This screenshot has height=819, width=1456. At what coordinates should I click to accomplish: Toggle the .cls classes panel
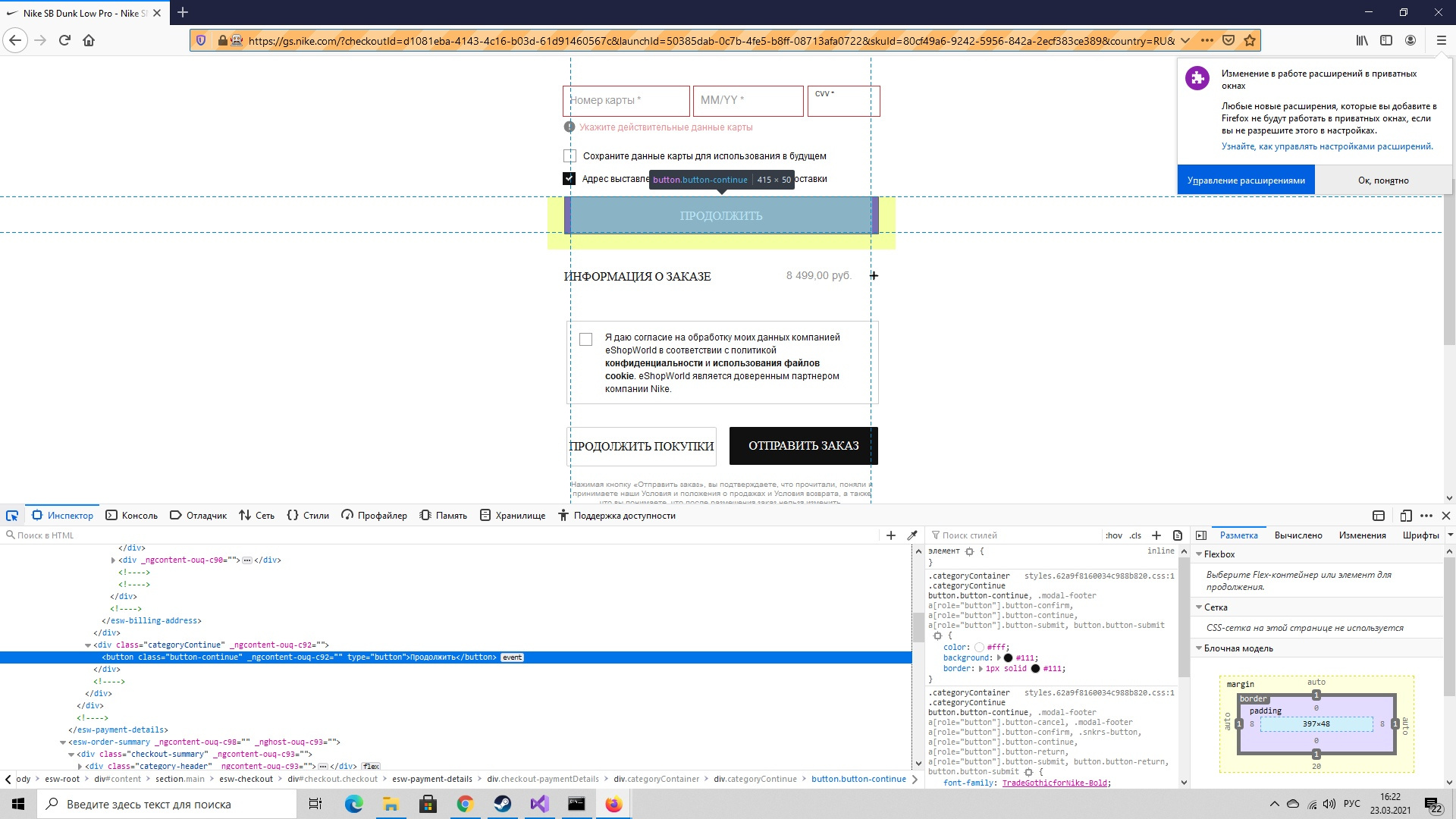(x=1135, y=535)
